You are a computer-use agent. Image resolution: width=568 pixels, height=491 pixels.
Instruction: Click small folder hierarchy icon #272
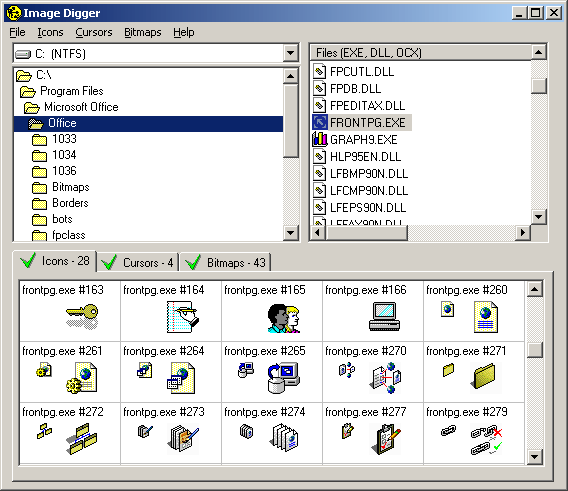click(44, 431)
